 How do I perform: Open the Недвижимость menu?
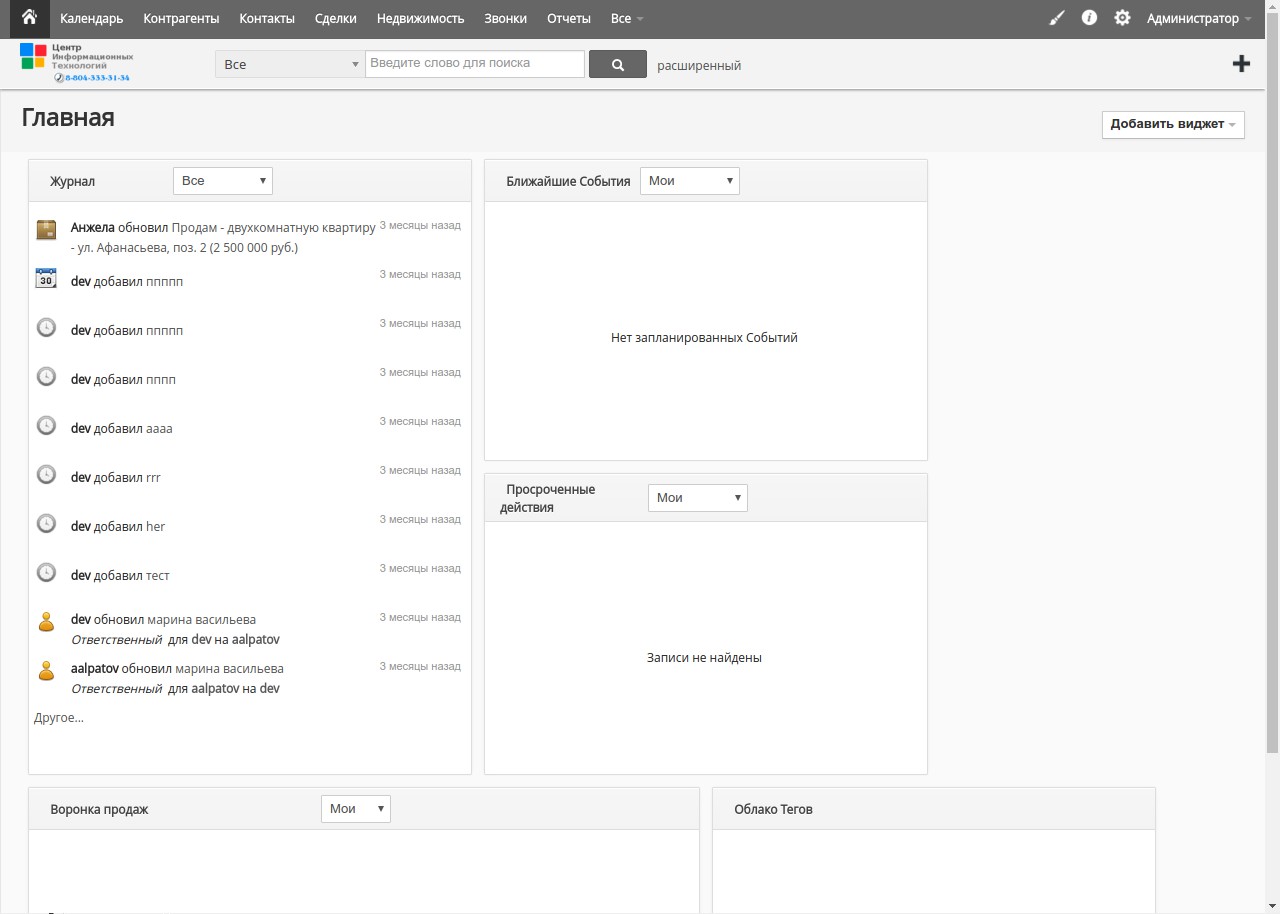421,18
